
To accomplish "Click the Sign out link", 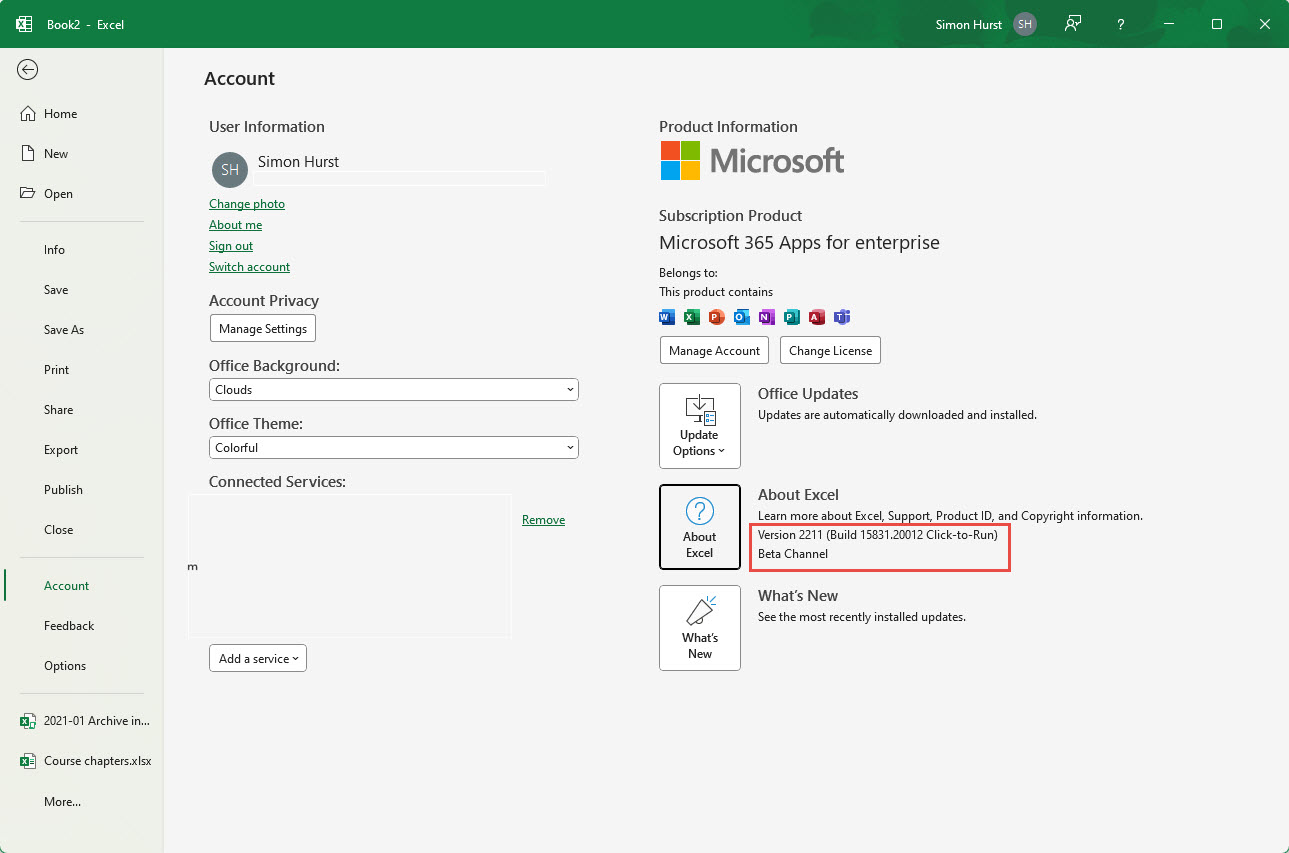I will point(231,246).
